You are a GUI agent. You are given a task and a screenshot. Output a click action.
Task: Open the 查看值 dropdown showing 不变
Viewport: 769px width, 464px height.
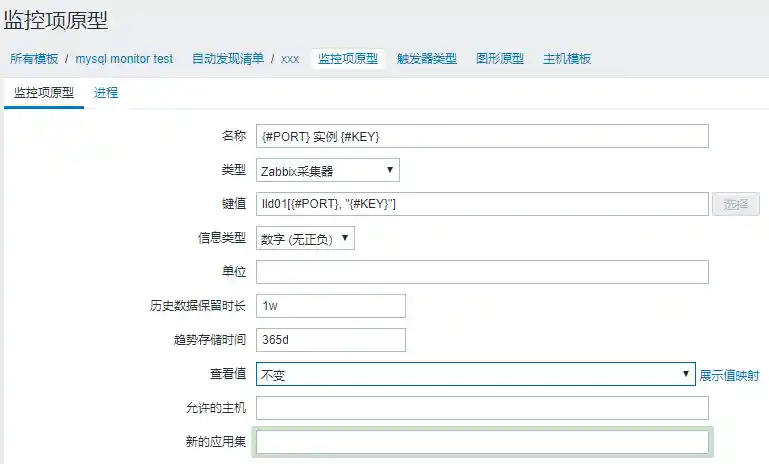click(475, 374)
